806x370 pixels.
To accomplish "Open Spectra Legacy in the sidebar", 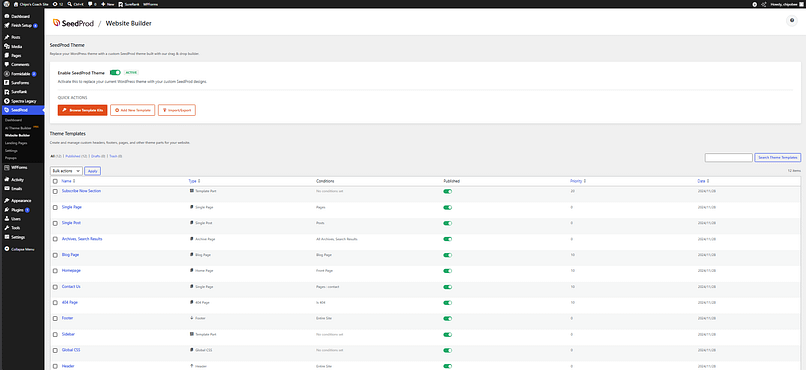I will [x=22, y=101].
